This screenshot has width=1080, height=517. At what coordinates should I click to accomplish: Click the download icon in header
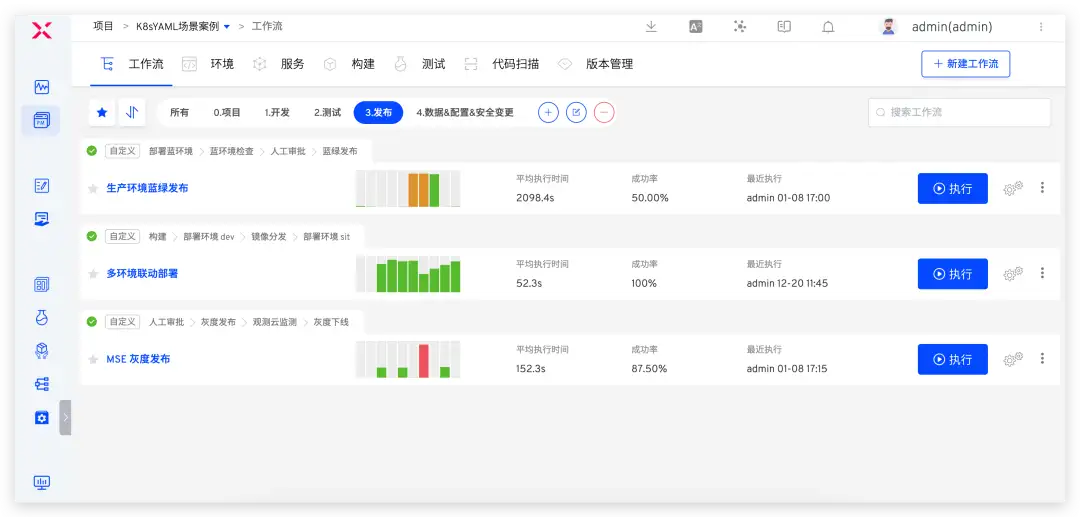coord(651,27)
